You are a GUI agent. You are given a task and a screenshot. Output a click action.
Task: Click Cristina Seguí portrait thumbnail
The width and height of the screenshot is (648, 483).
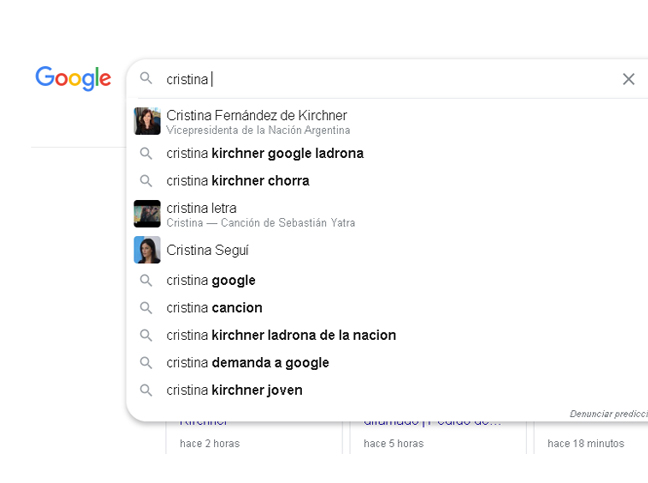[147, 250]
